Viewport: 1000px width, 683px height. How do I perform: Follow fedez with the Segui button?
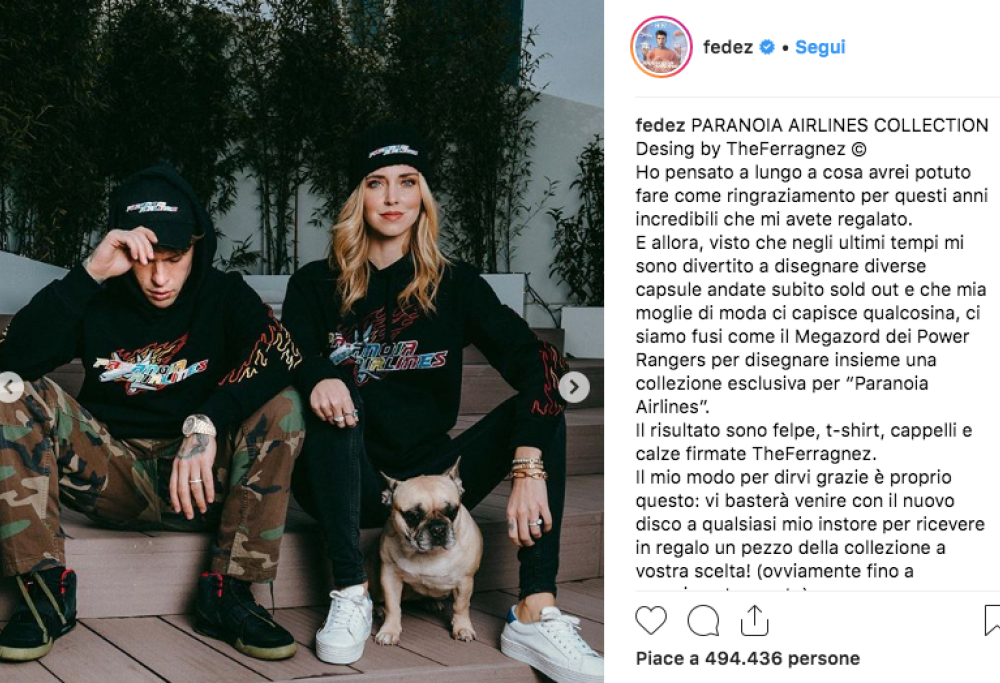pos(820,47)
